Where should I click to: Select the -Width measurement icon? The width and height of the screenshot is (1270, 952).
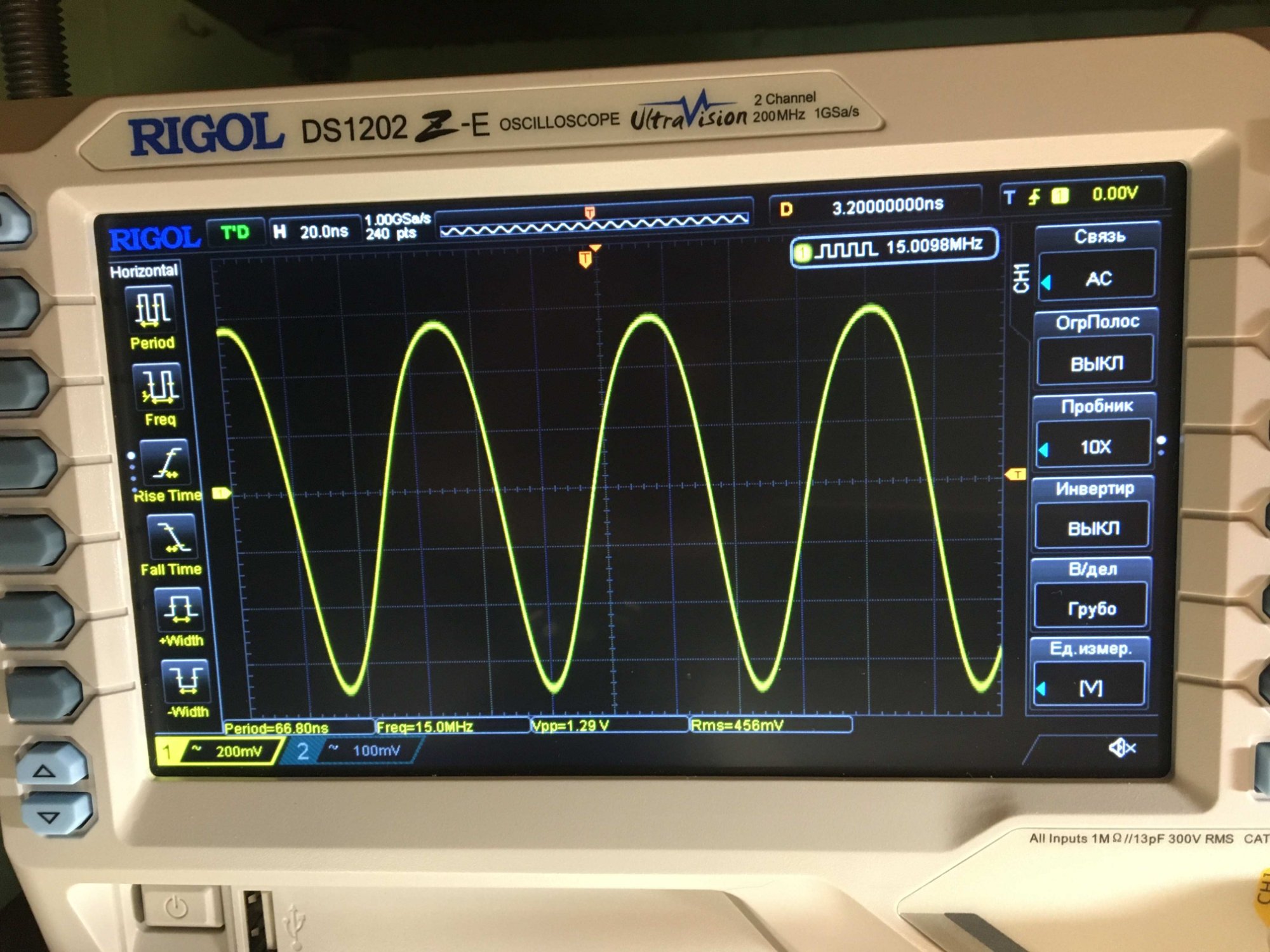point(185,680)
